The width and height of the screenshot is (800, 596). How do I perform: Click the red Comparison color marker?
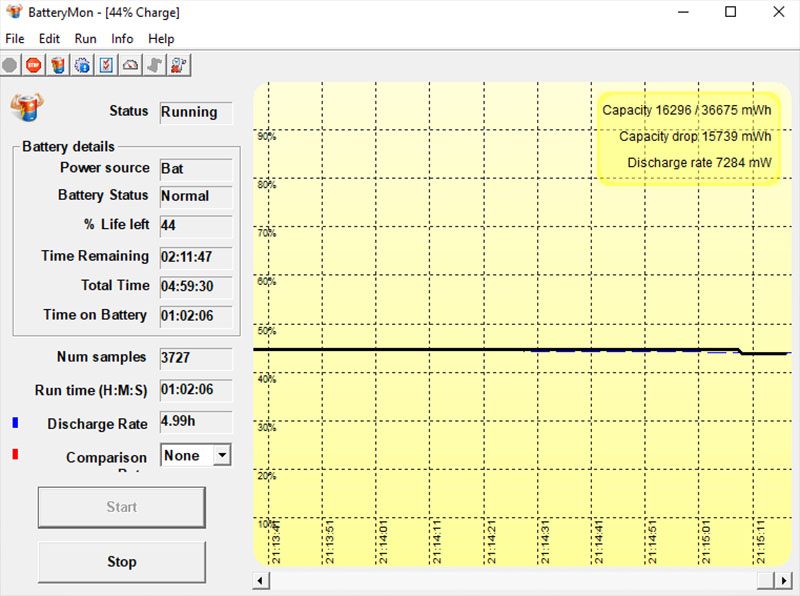[15, 454]
